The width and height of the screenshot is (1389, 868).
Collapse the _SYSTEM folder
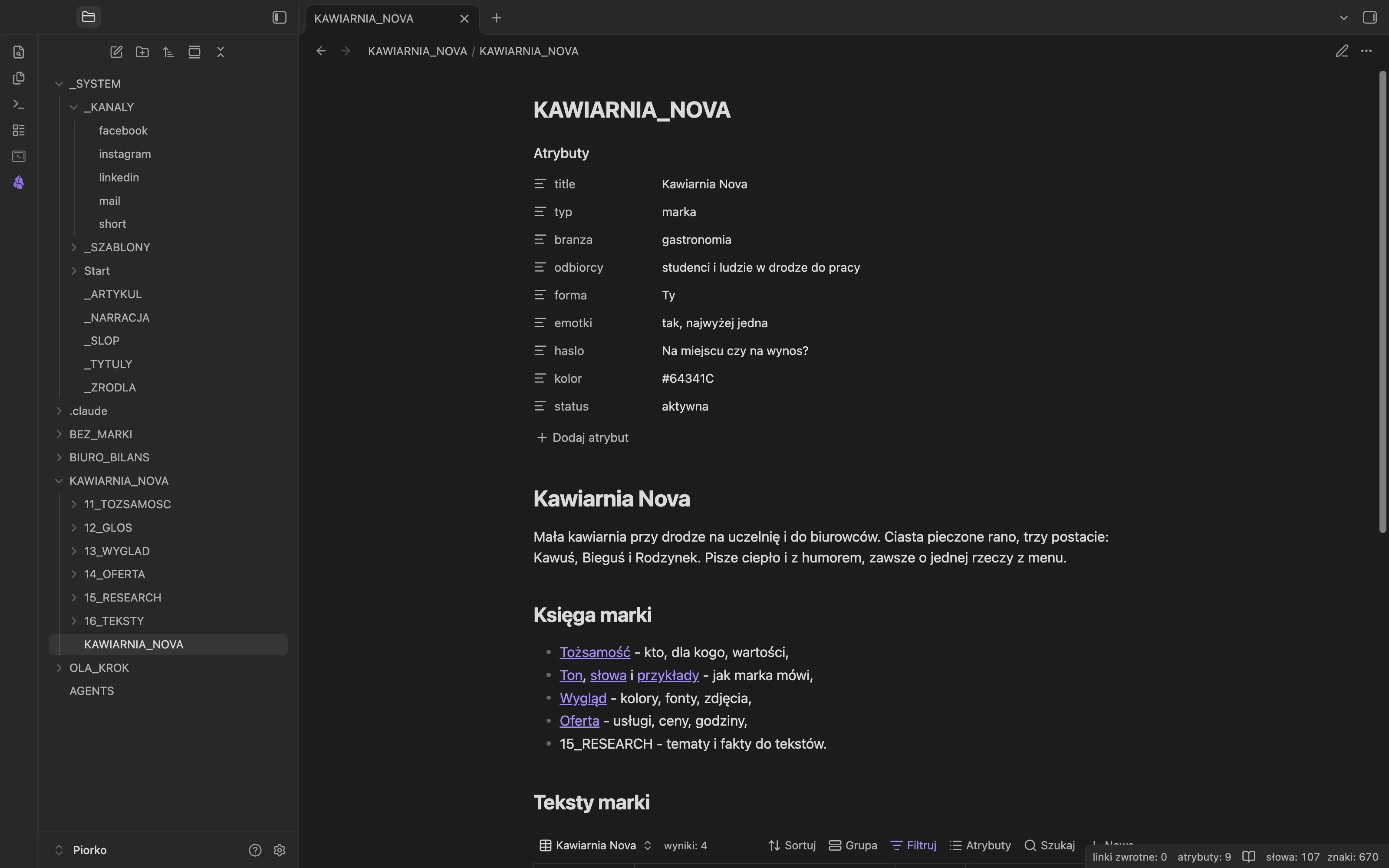click(x=59, y=84)
